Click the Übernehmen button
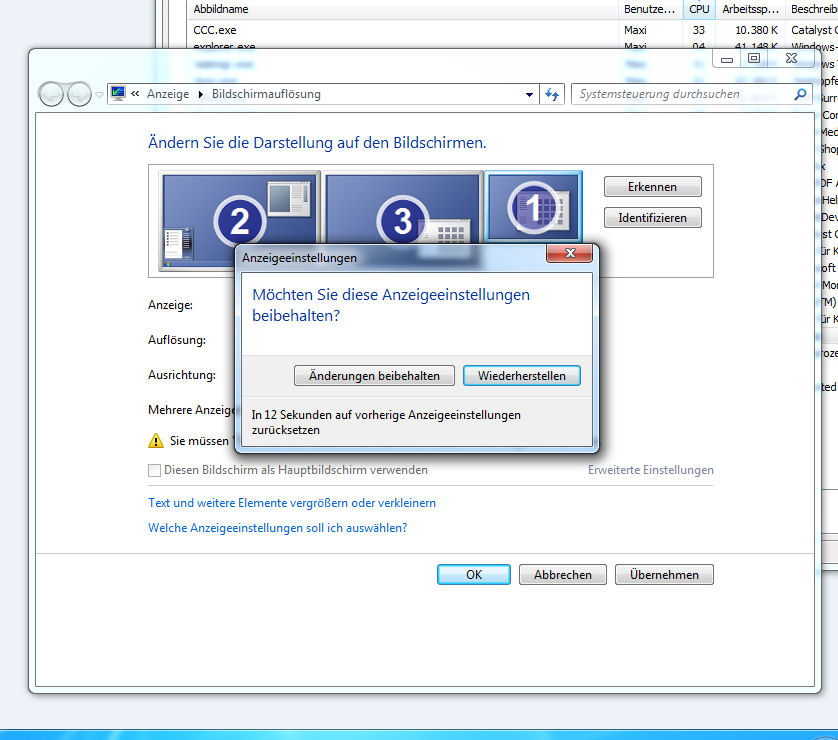Screen dimensions: 838x740 (664, 574)
